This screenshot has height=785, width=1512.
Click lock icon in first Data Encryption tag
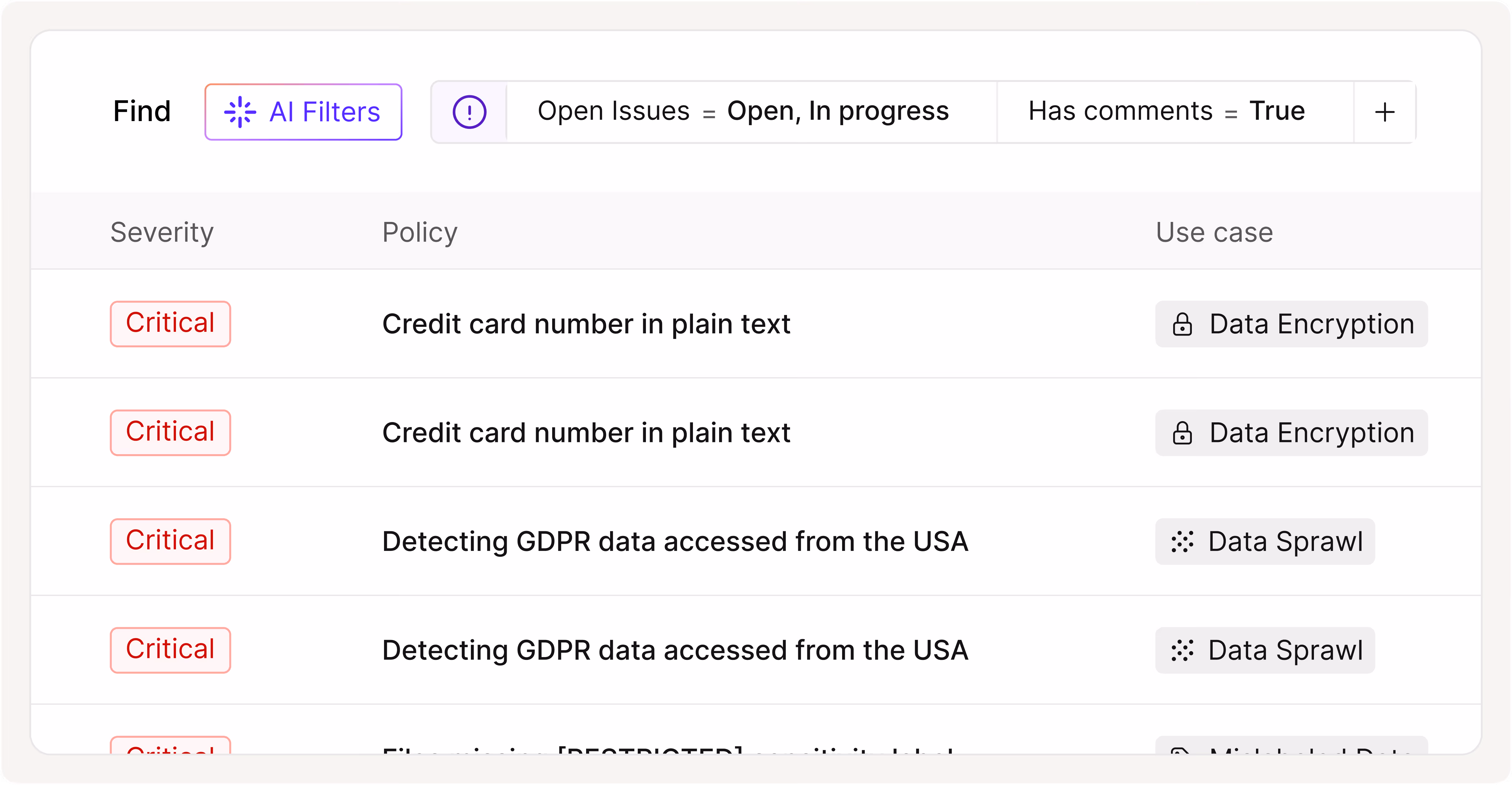pos(1182,324)
